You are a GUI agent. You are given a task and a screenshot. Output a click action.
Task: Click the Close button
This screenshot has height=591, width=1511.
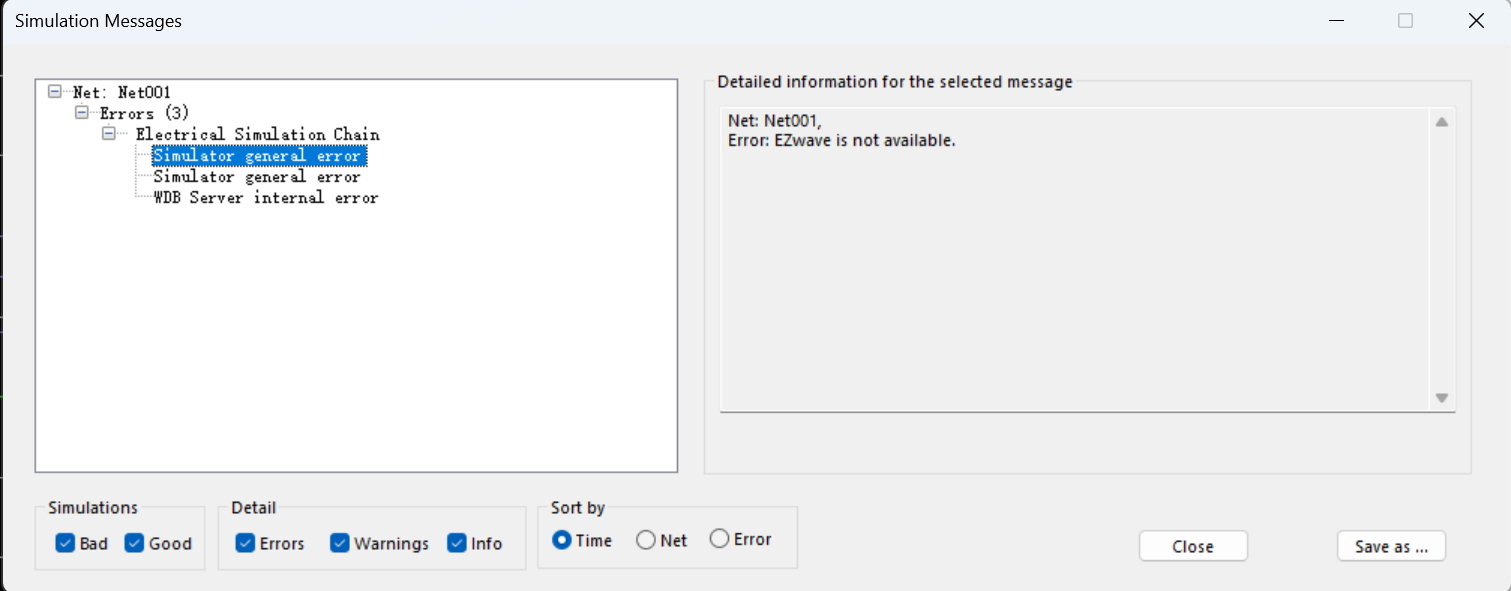1193,546
